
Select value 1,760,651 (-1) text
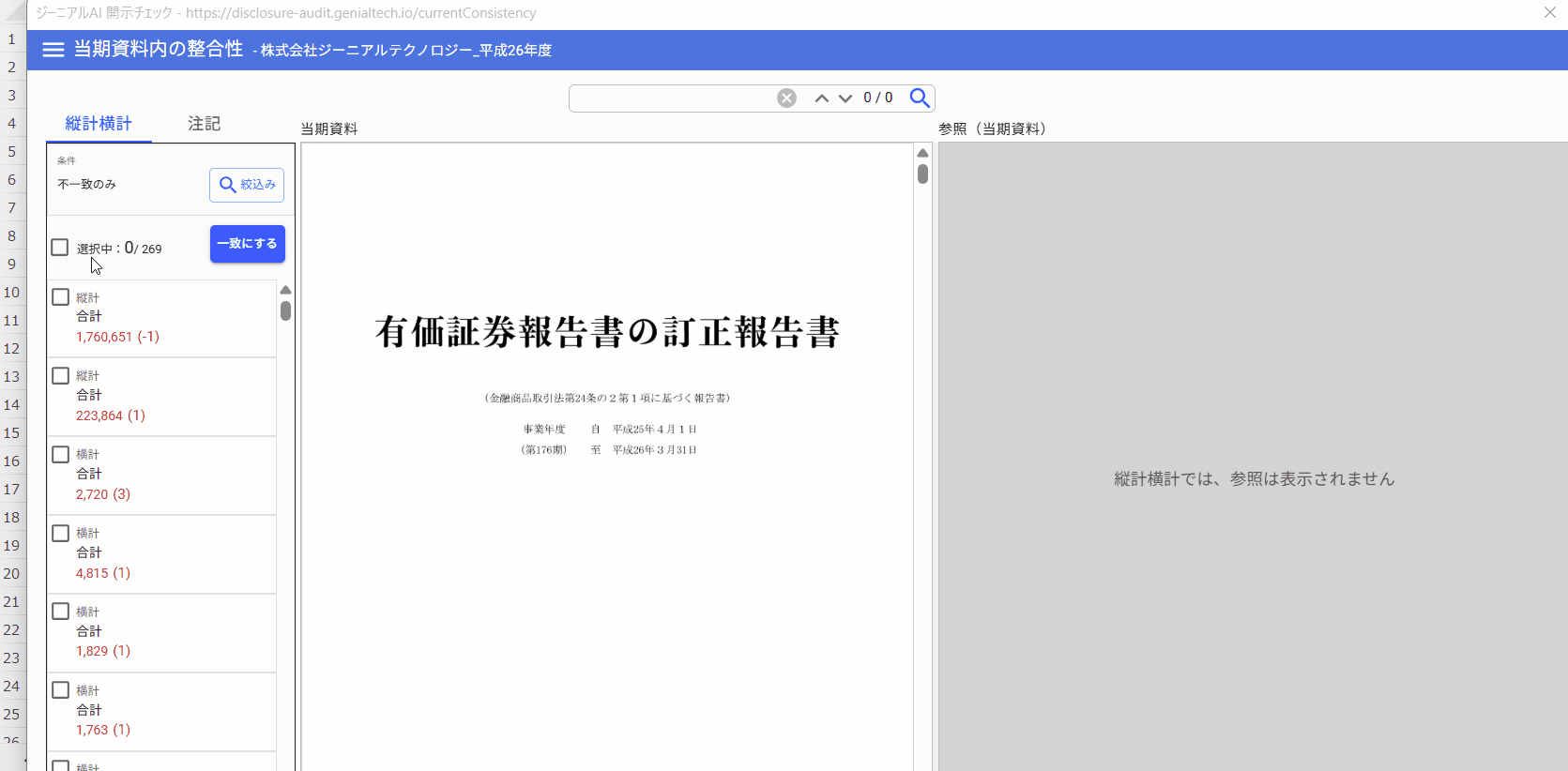[x=118, y=337]
